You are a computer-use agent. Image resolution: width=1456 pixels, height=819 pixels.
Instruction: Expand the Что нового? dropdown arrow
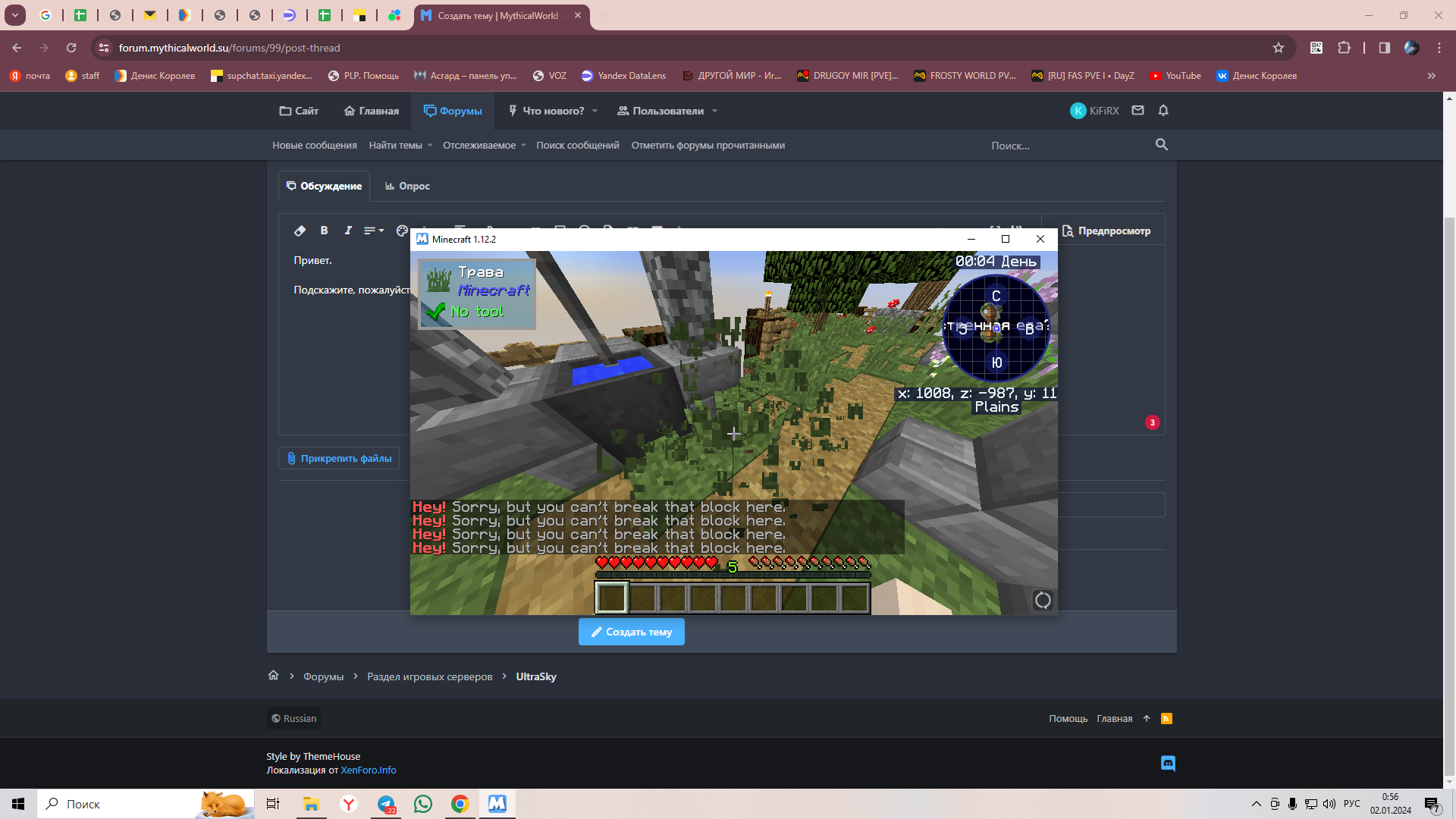coord(595,111)
